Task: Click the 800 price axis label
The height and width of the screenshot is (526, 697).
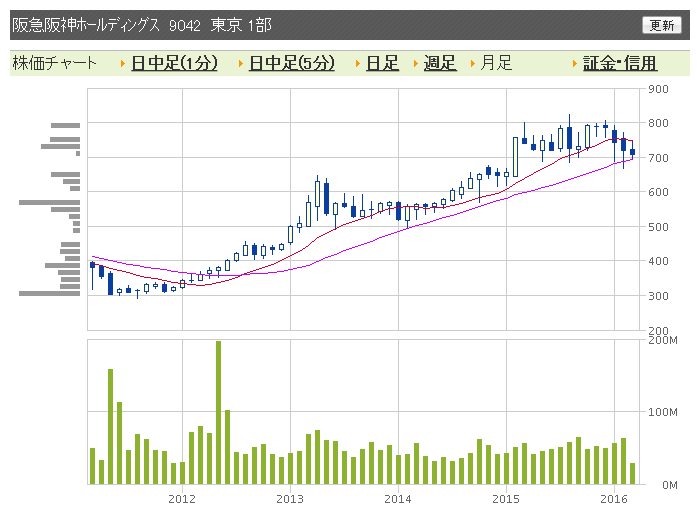Action: pos(658,123)
